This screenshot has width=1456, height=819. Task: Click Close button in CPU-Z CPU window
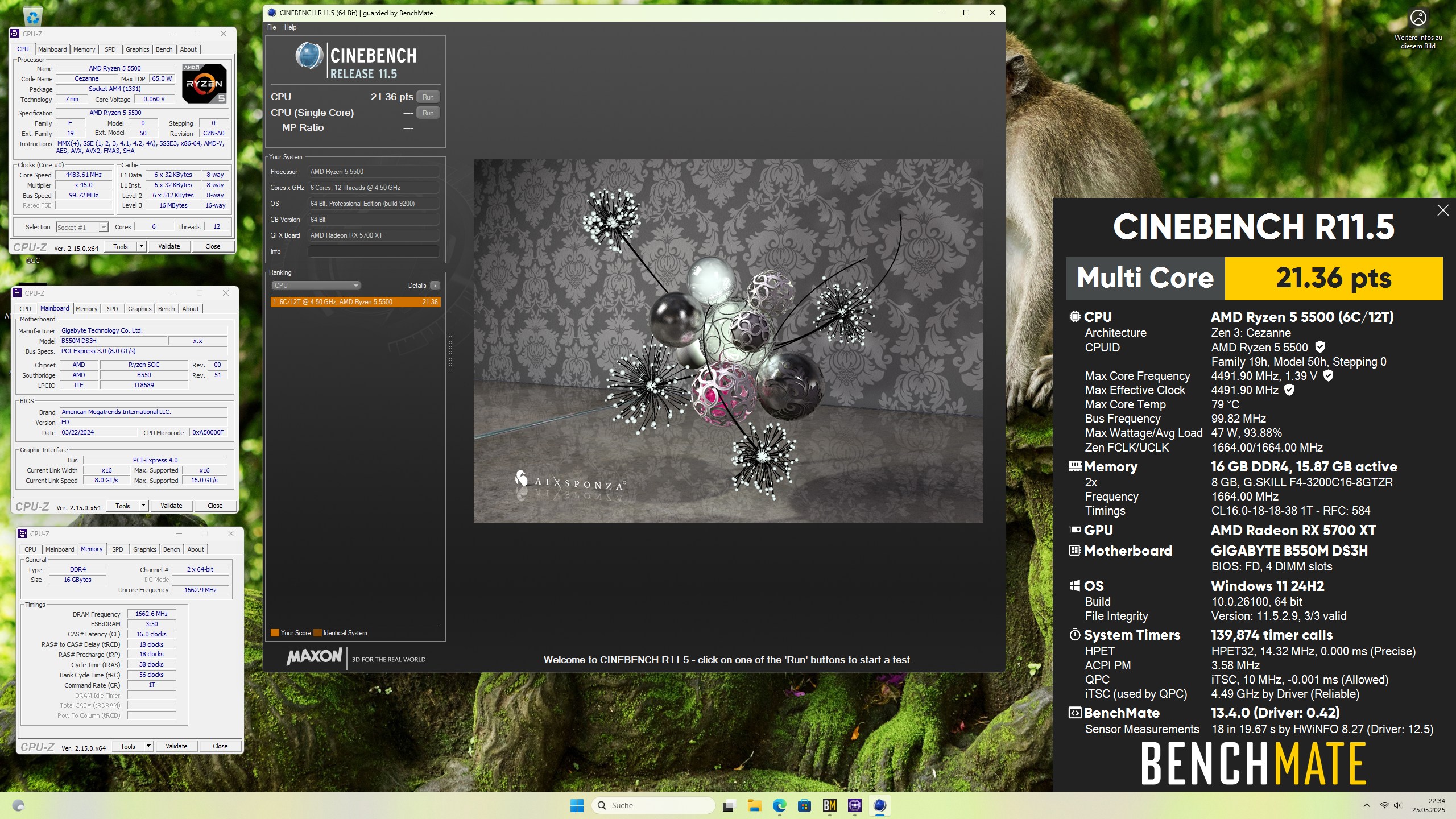tap(213, 246)
